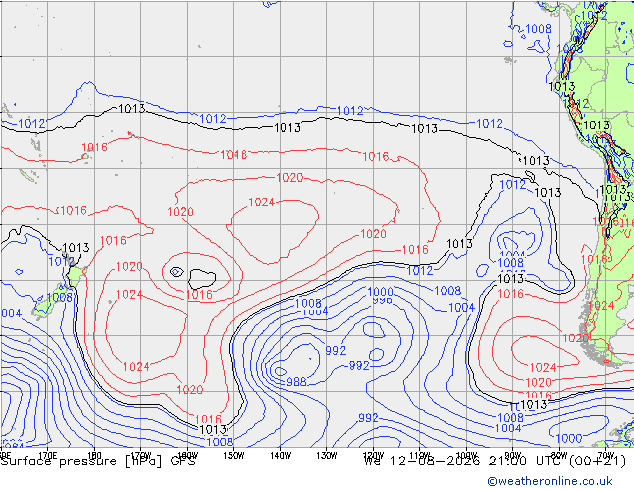Open the weatheronline.co.uk copyright link

(x=549, y=481)
